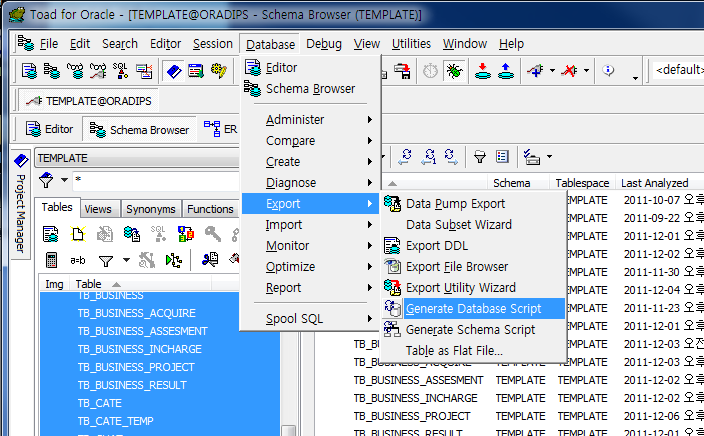704x436 pixels.
Task: Open Session Browser glasses icon in toolbar
Action: [x=75, y=70]
